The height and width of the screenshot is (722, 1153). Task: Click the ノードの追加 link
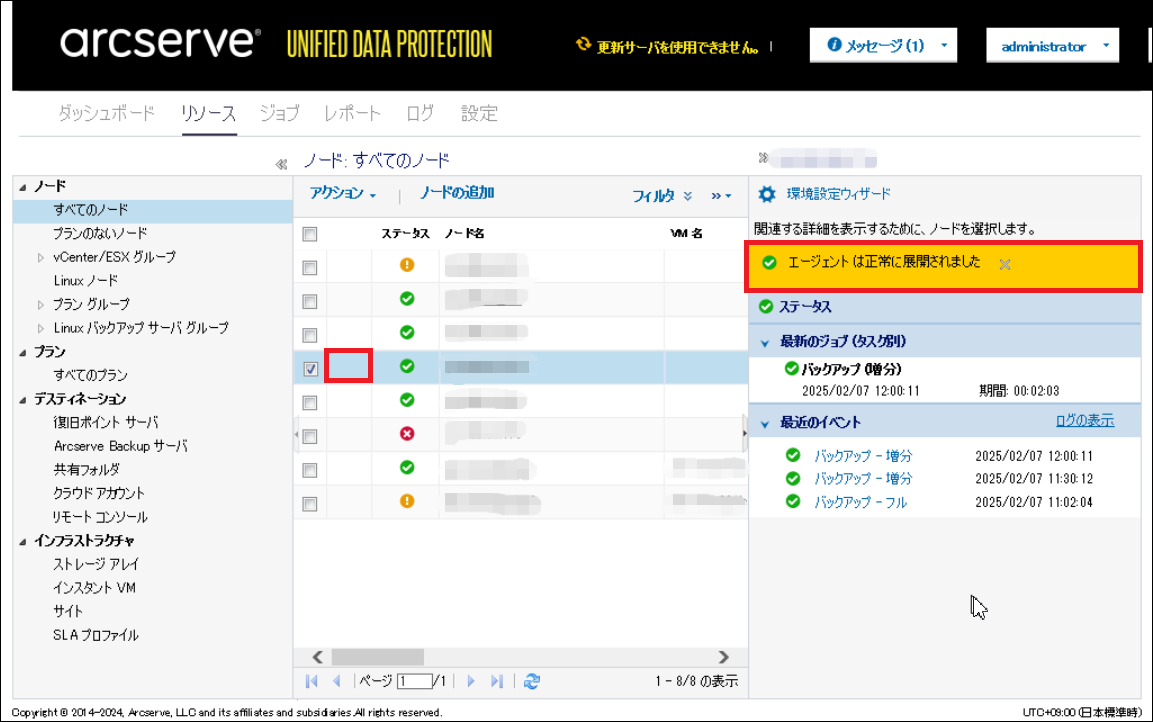click(457, 193)
